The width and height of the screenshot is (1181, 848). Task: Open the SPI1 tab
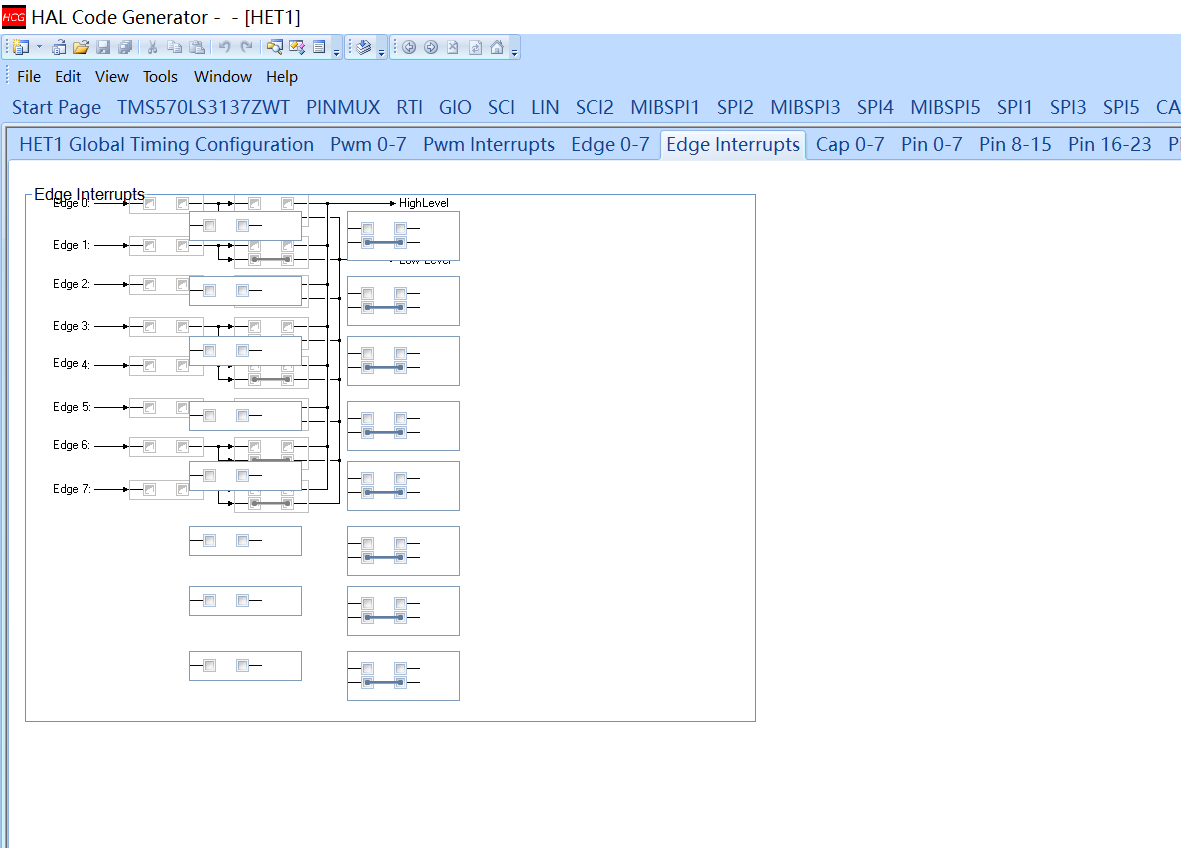pos(1015,107)
